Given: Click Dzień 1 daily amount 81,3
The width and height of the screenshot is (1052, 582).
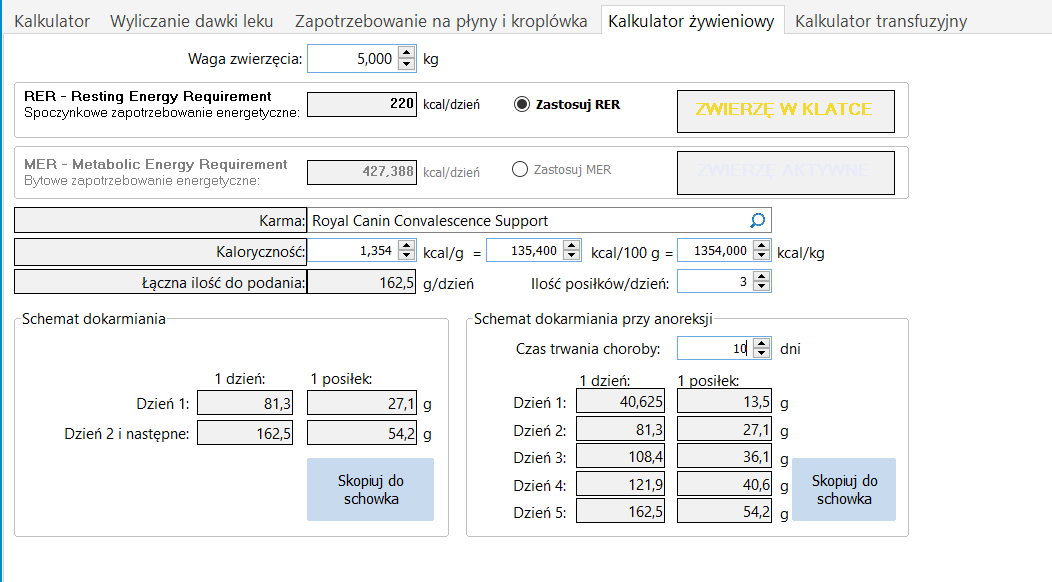Looking at the screenshot, I should [x=245, y=403].
